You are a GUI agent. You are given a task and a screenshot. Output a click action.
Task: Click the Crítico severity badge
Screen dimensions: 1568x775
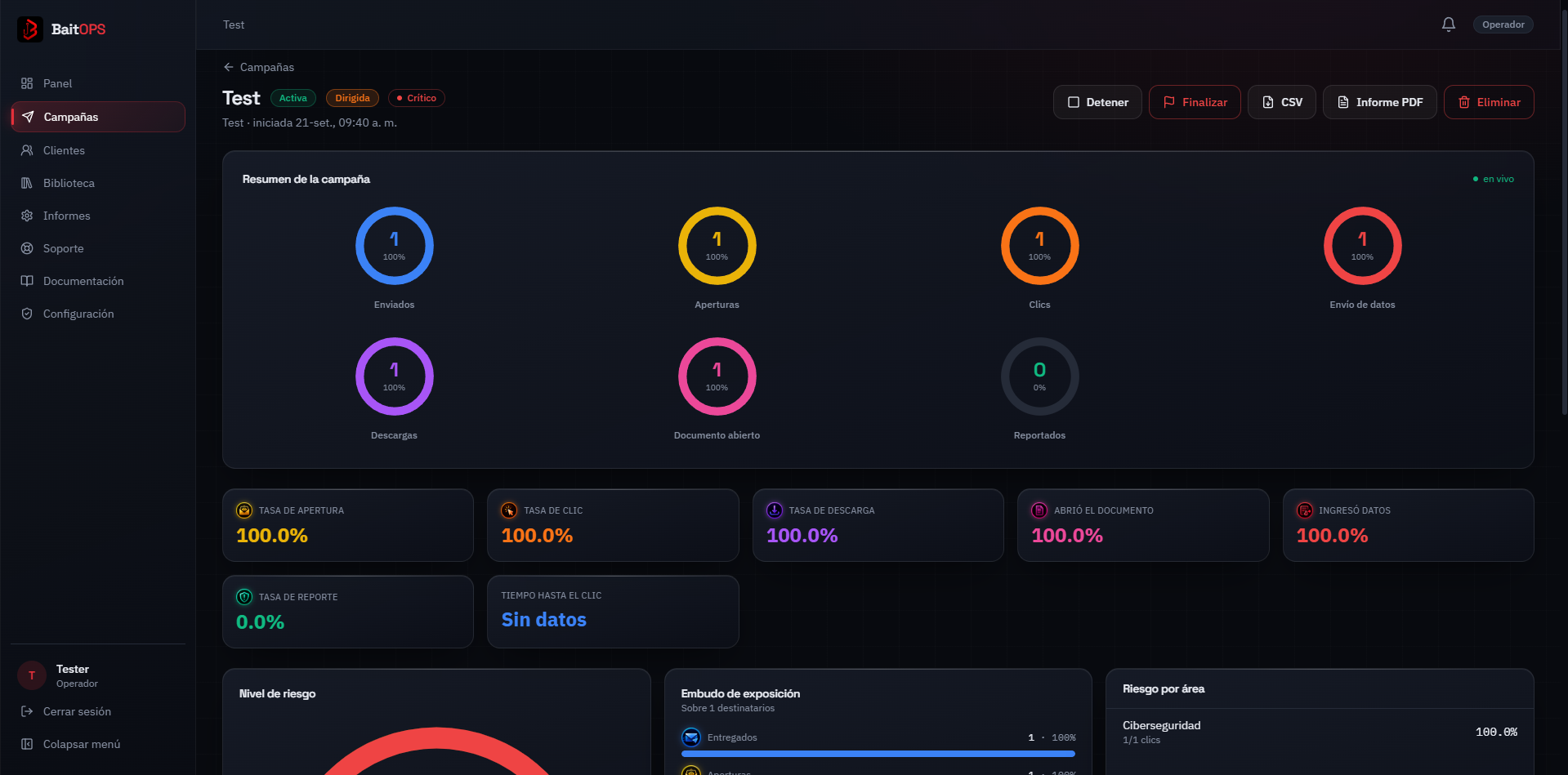click(417, 98)
